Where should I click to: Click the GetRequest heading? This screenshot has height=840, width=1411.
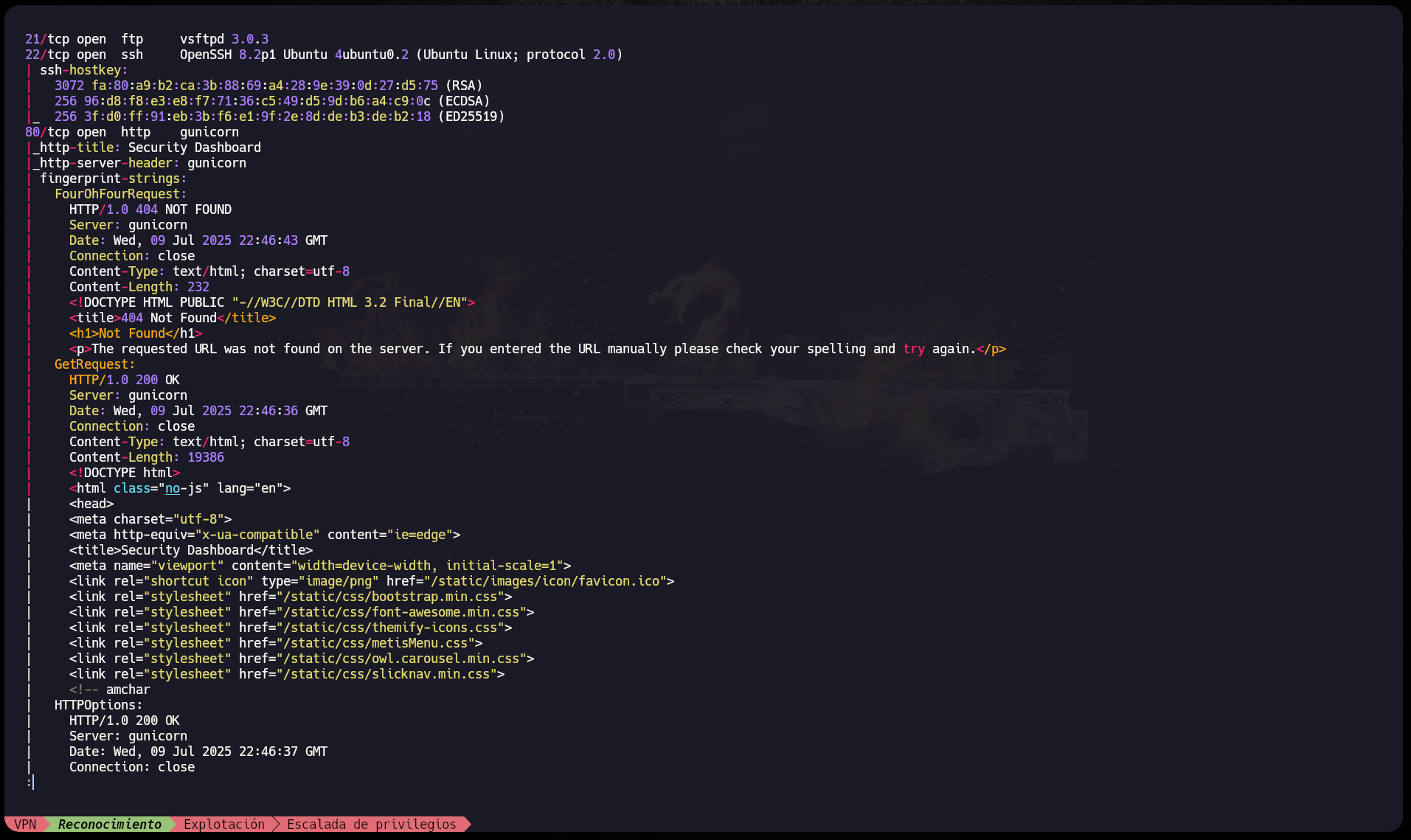pos(94,364)
